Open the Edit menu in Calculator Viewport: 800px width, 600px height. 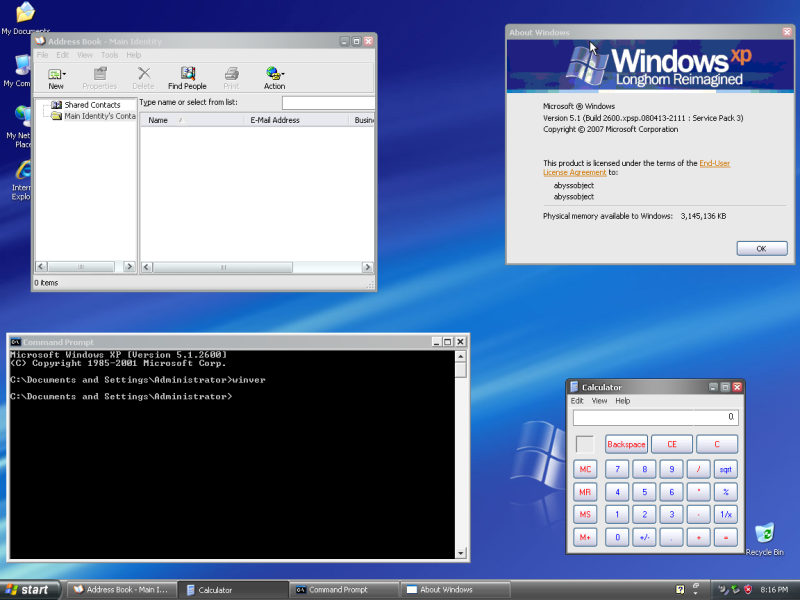578,400
